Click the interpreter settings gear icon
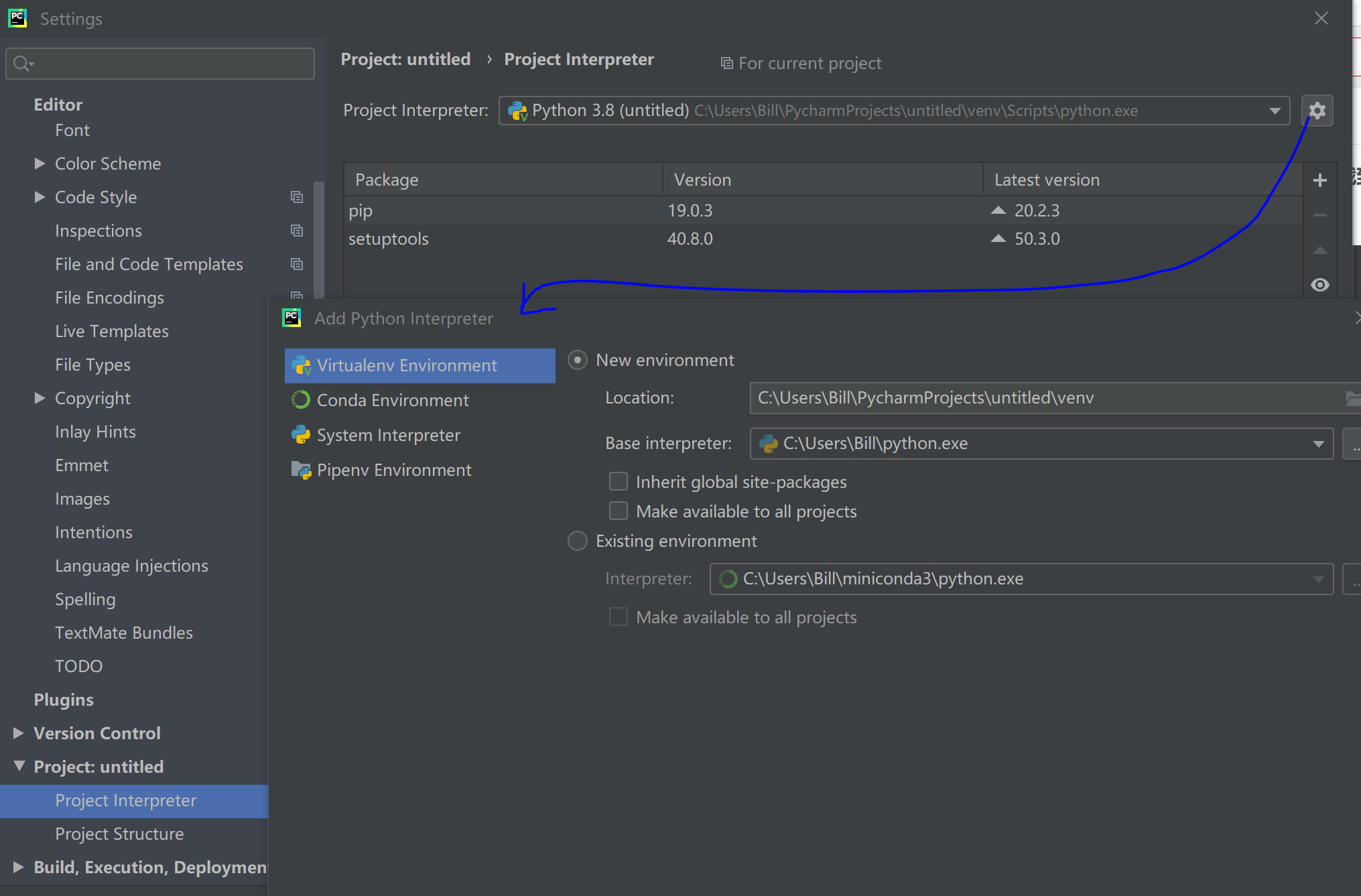 (1317, 111)
